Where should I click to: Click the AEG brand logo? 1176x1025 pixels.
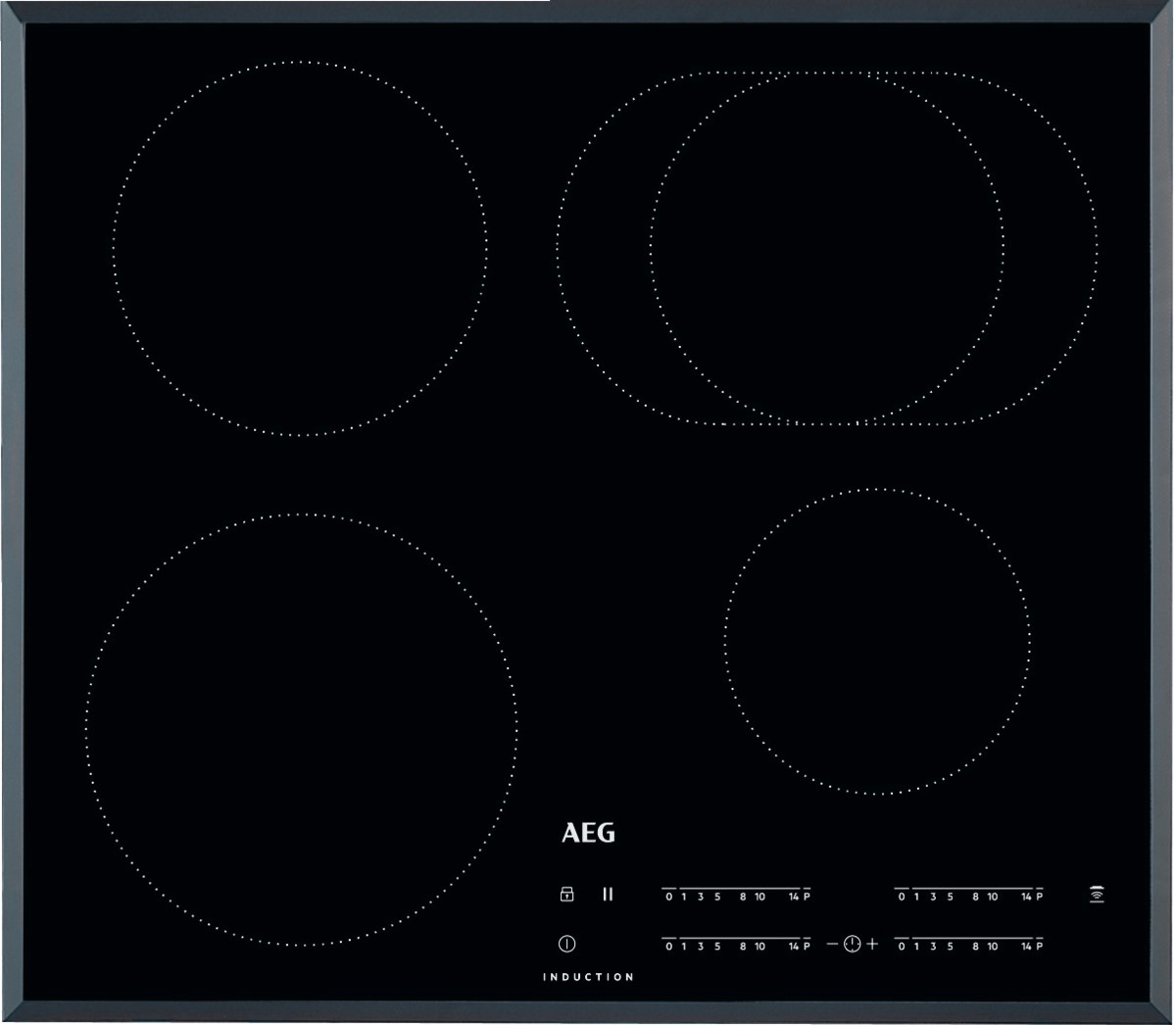point(588,833)
